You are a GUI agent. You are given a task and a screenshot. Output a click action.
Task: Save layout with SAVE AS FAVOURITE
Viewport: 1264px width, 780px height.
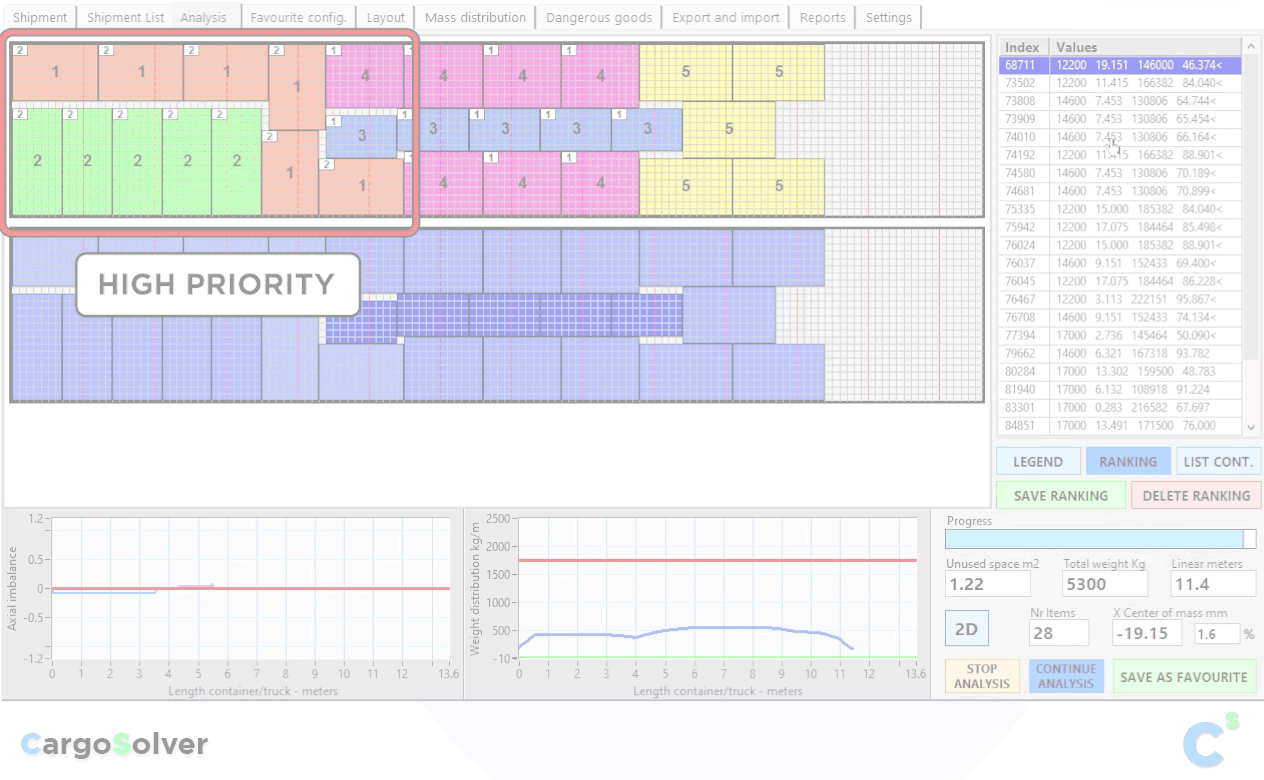(1183, 677)
